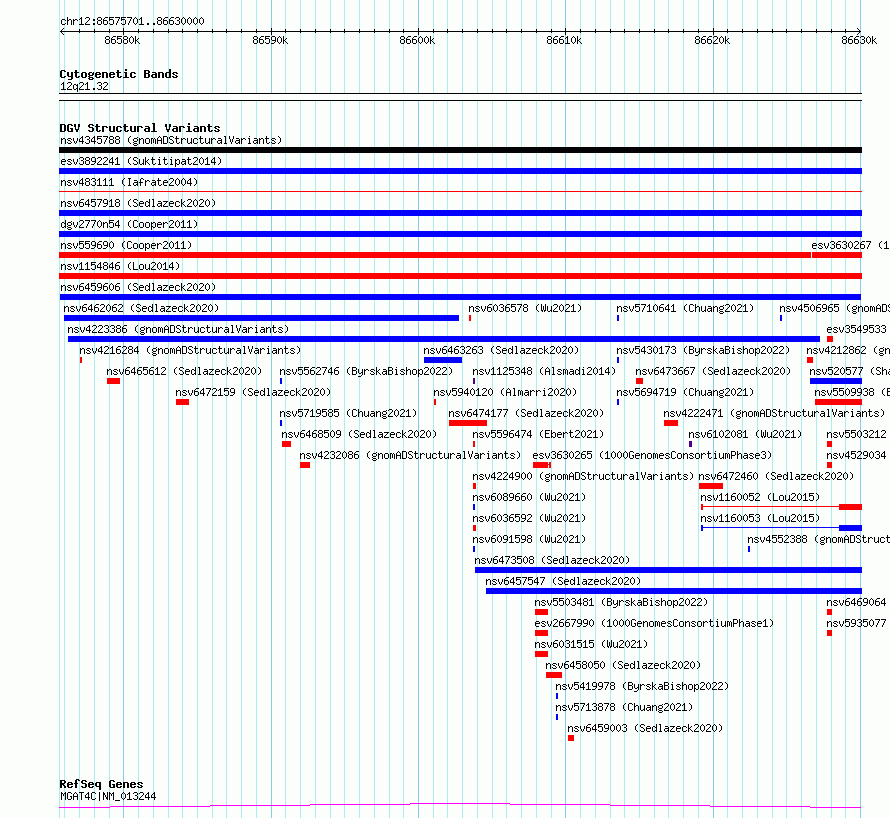Click the nsv5694719 Chuang2021 label
Viewport: 890px width, 818px height.
point(685,392)
